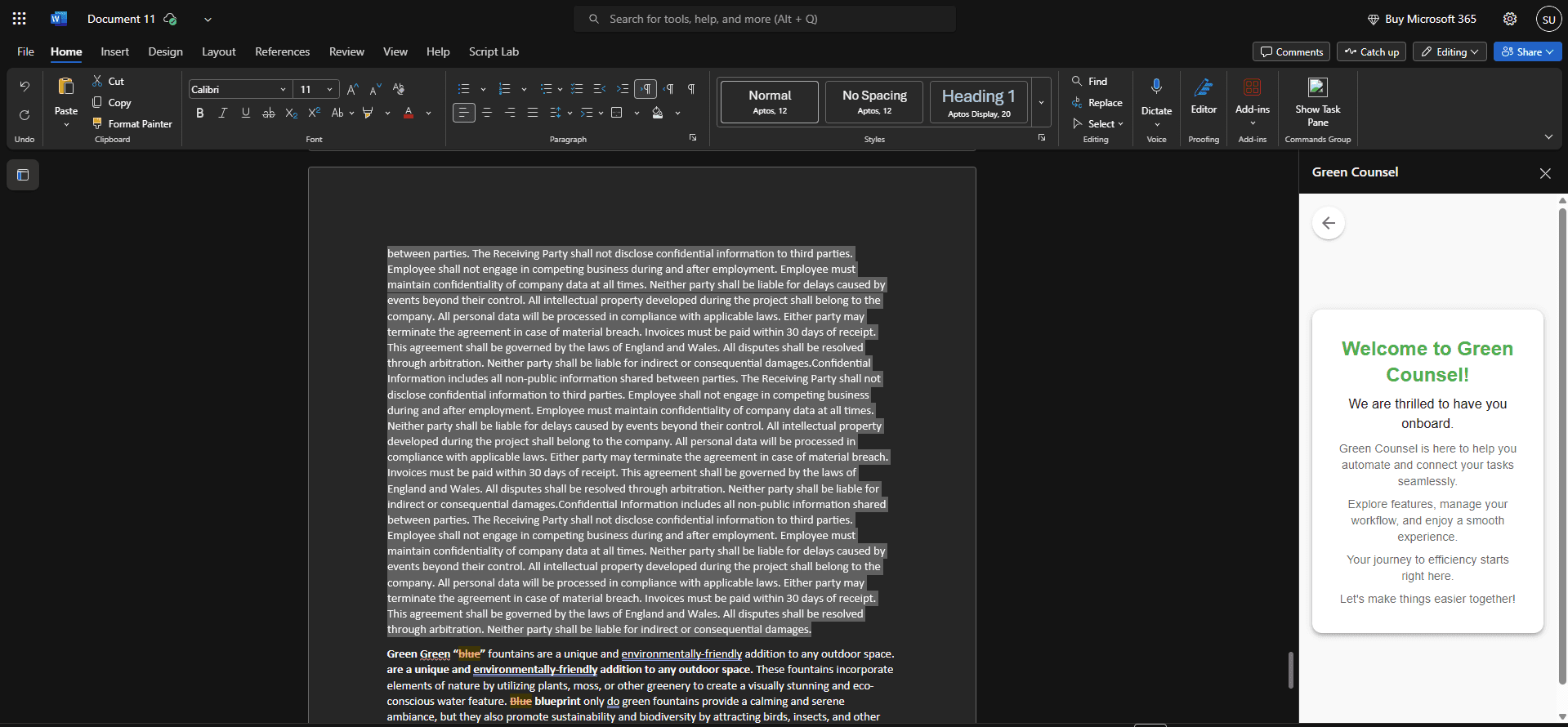Apply a numbered list
Image resolution: width=1568 pixels, height=727 pixels.
(504, 89)
